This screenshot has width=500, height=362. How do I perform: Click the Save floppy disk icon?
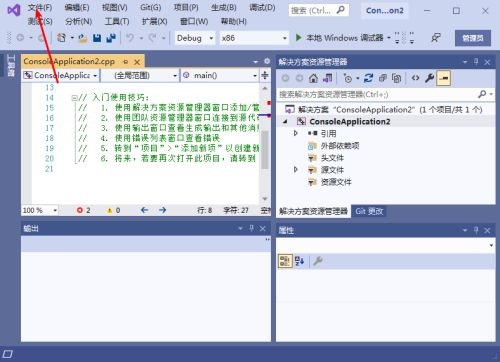click(97, 38)
